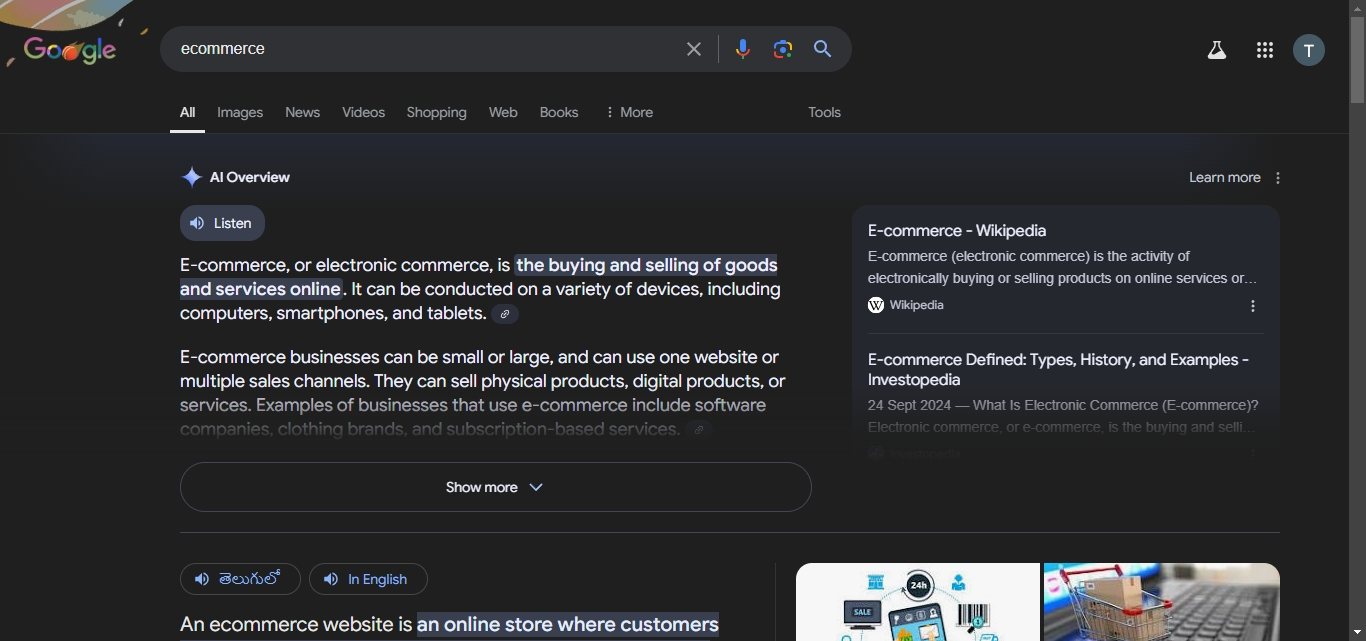Open Wikipedia result three-dot menu
1366x641 pixels.
click(1253, 306)
